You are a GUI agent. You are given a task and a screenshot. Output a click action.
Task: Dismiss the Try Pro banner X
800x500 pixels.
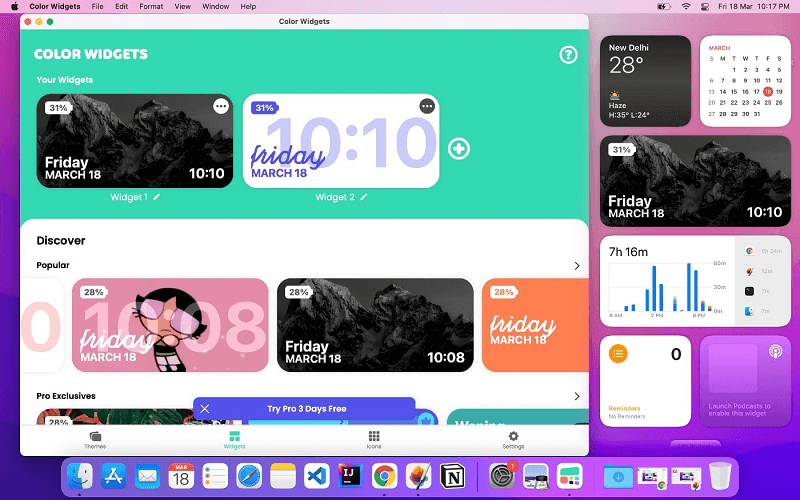pyautogui.click(x=205, y=409)
